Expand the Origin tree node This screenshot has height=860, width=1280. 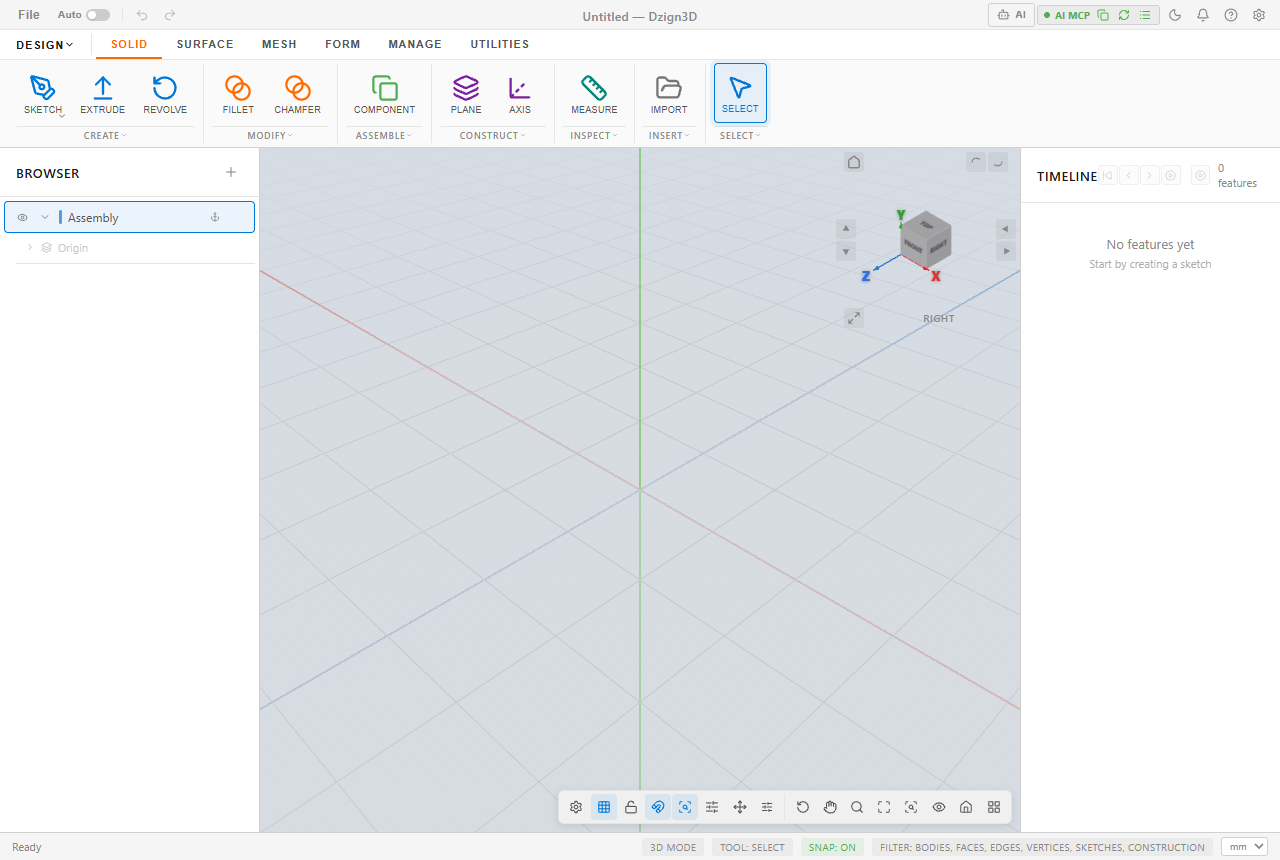pos(30,247)
